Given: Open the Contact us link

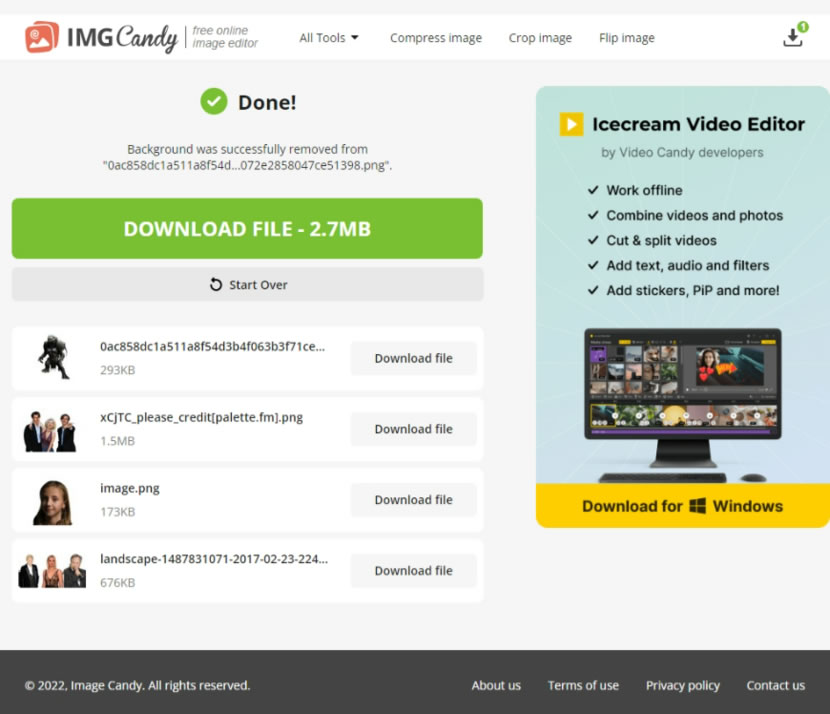Looking at the screenshot, I should (775, 685).
